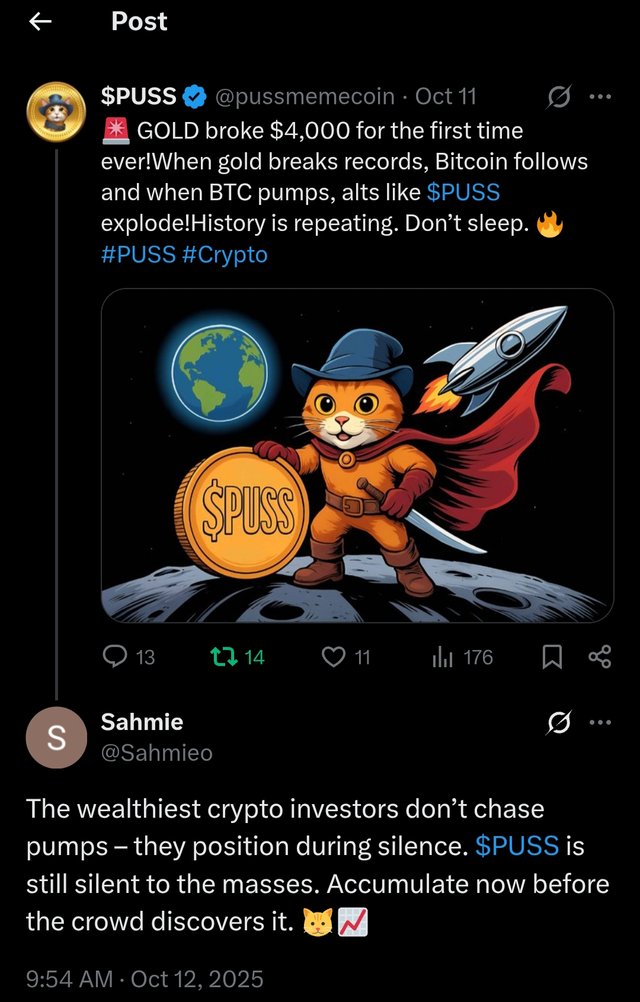The width and height of the screenshot is (640, 1002).
Task: Like the $PUSS post
Action: 334,657
